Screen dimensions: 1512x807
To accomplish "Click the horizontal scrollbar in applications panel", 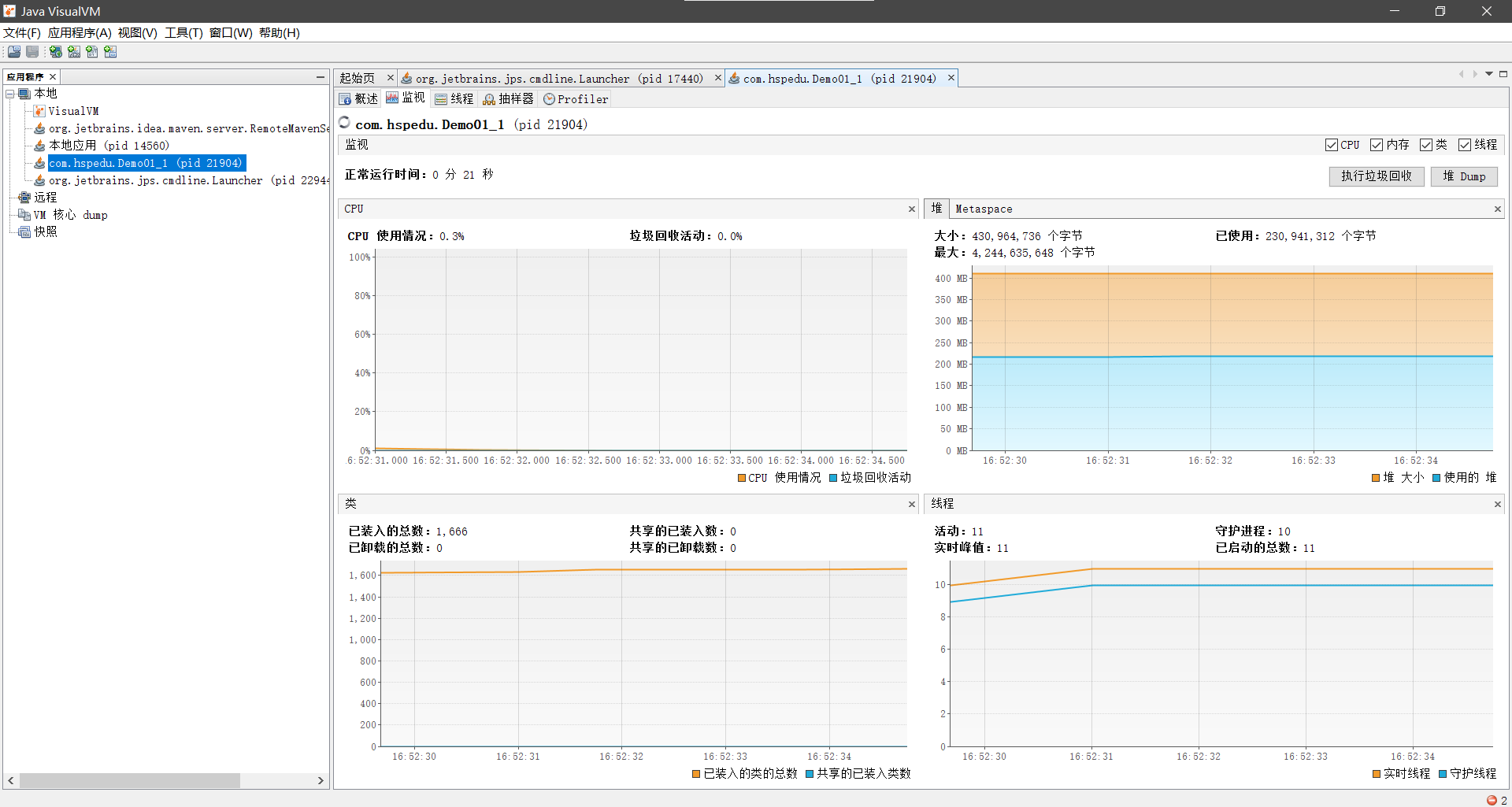I will point(130,780).
